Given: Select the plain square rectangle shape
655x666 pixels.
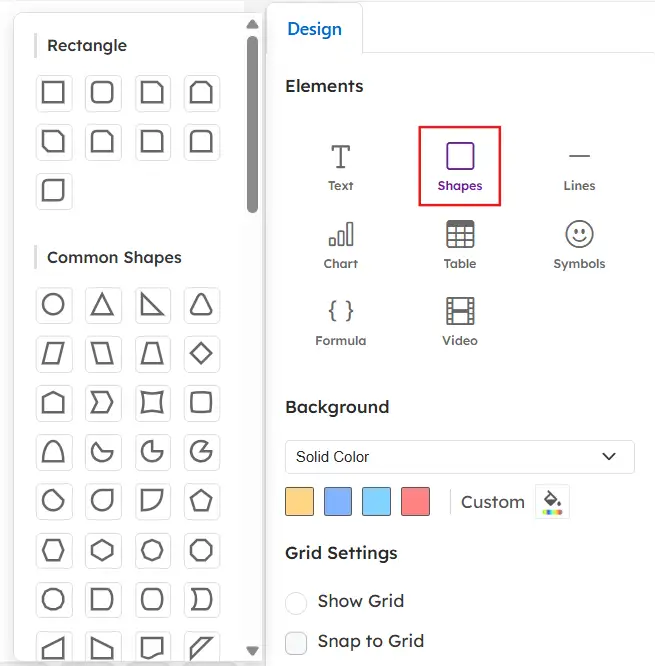Looking at the screenshot, I should point(53,94).
